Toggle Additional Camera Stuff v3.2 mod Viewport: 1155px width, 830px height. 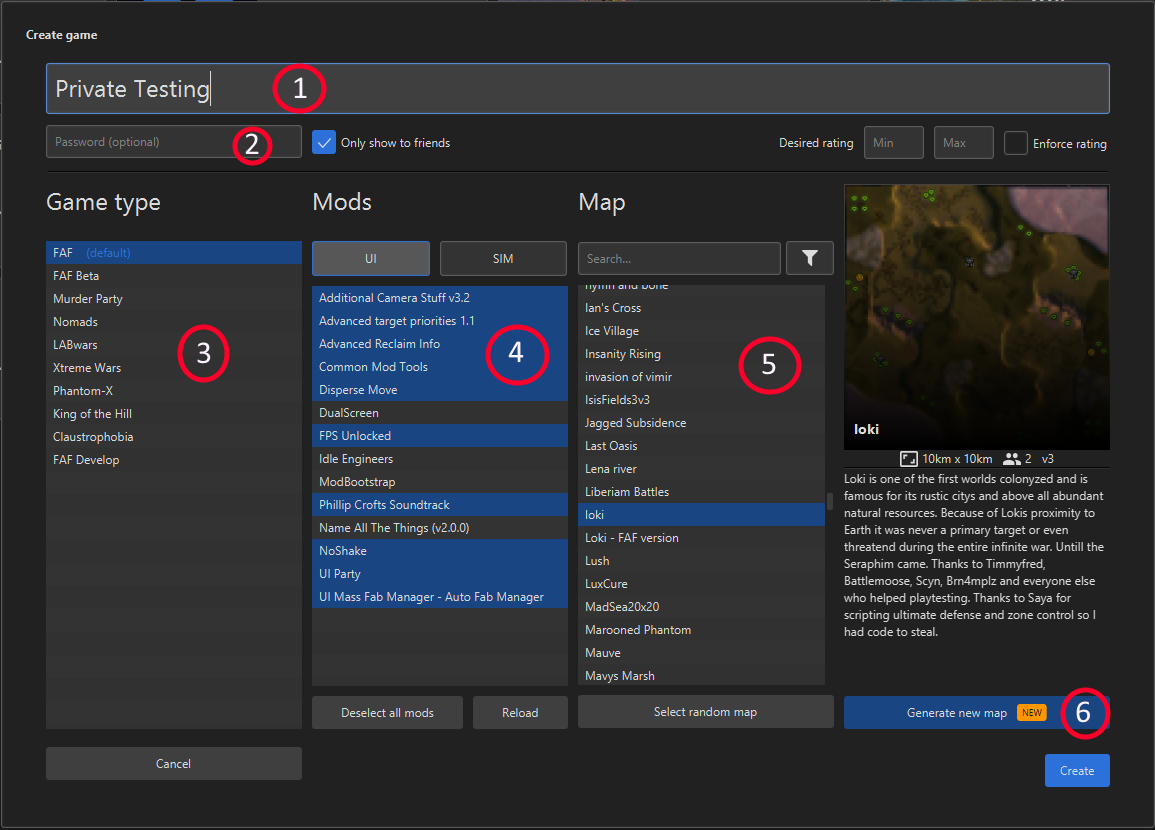440,298
